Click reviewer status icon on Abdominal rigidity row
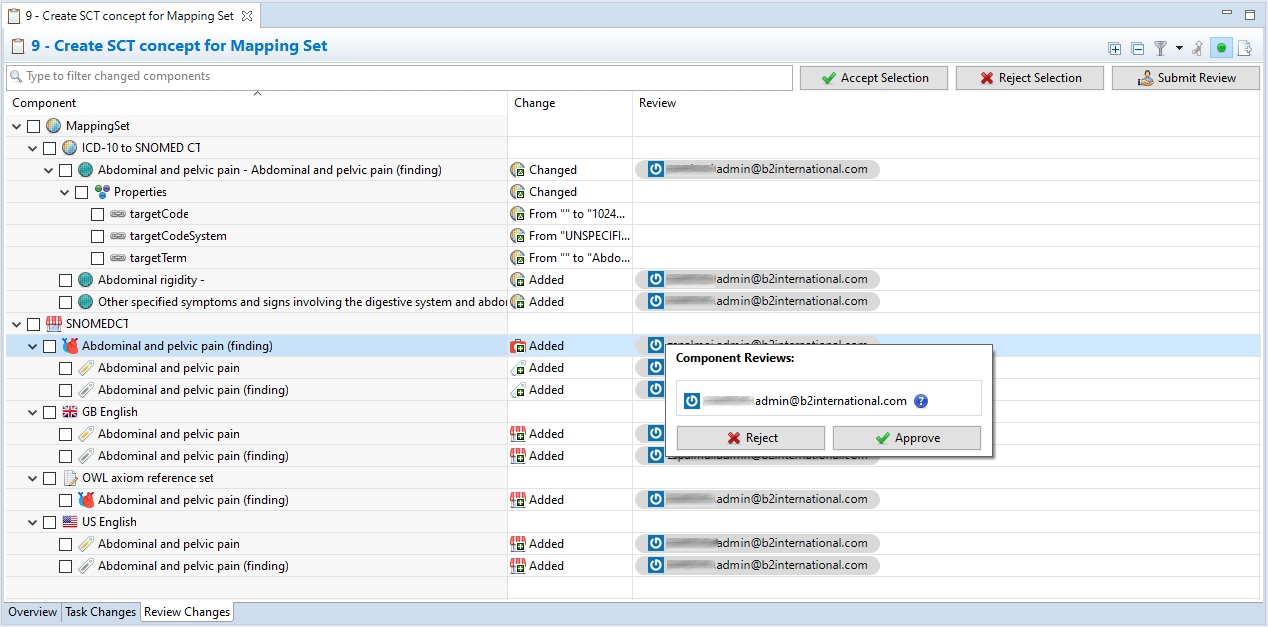 tap(656, 280)
